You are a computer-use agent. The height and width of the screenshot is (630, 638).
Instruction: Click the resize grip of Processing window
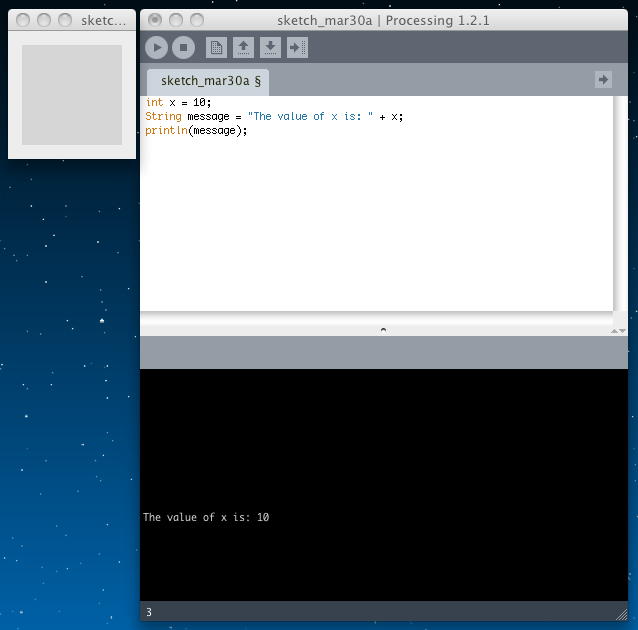pos(620,612)
